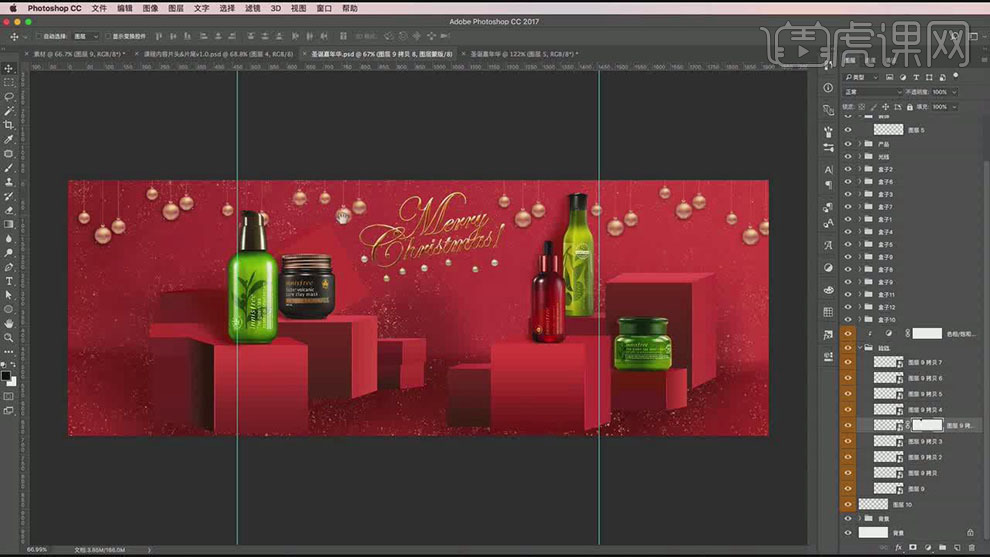Toggle the 自动选择 auto-select checkbox
990x557 pixels.
(39, 37)
